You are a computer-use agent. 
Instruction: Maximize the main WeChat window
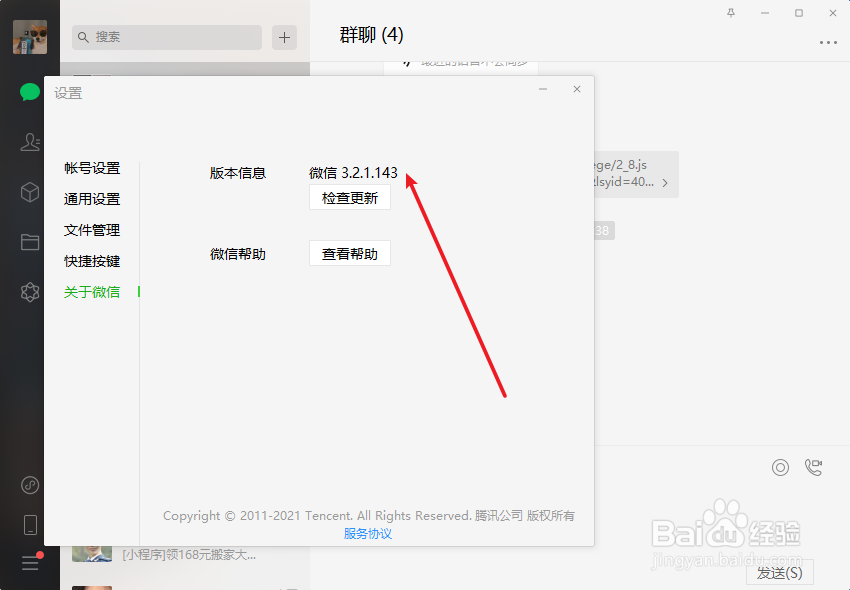click(799, 13)
